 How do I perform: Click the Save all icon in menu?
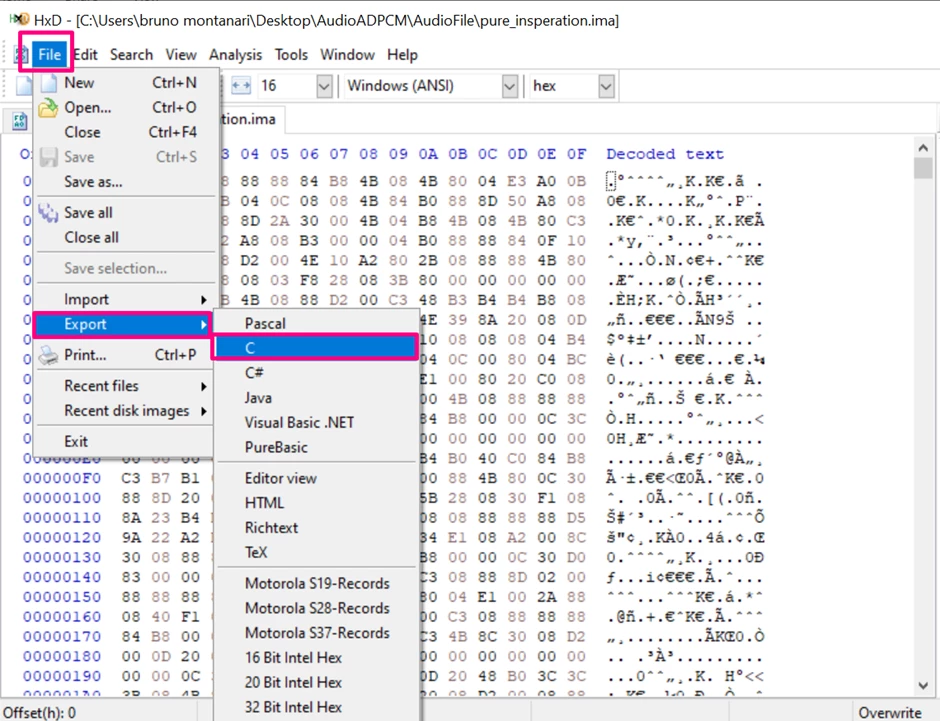[48, 213]
